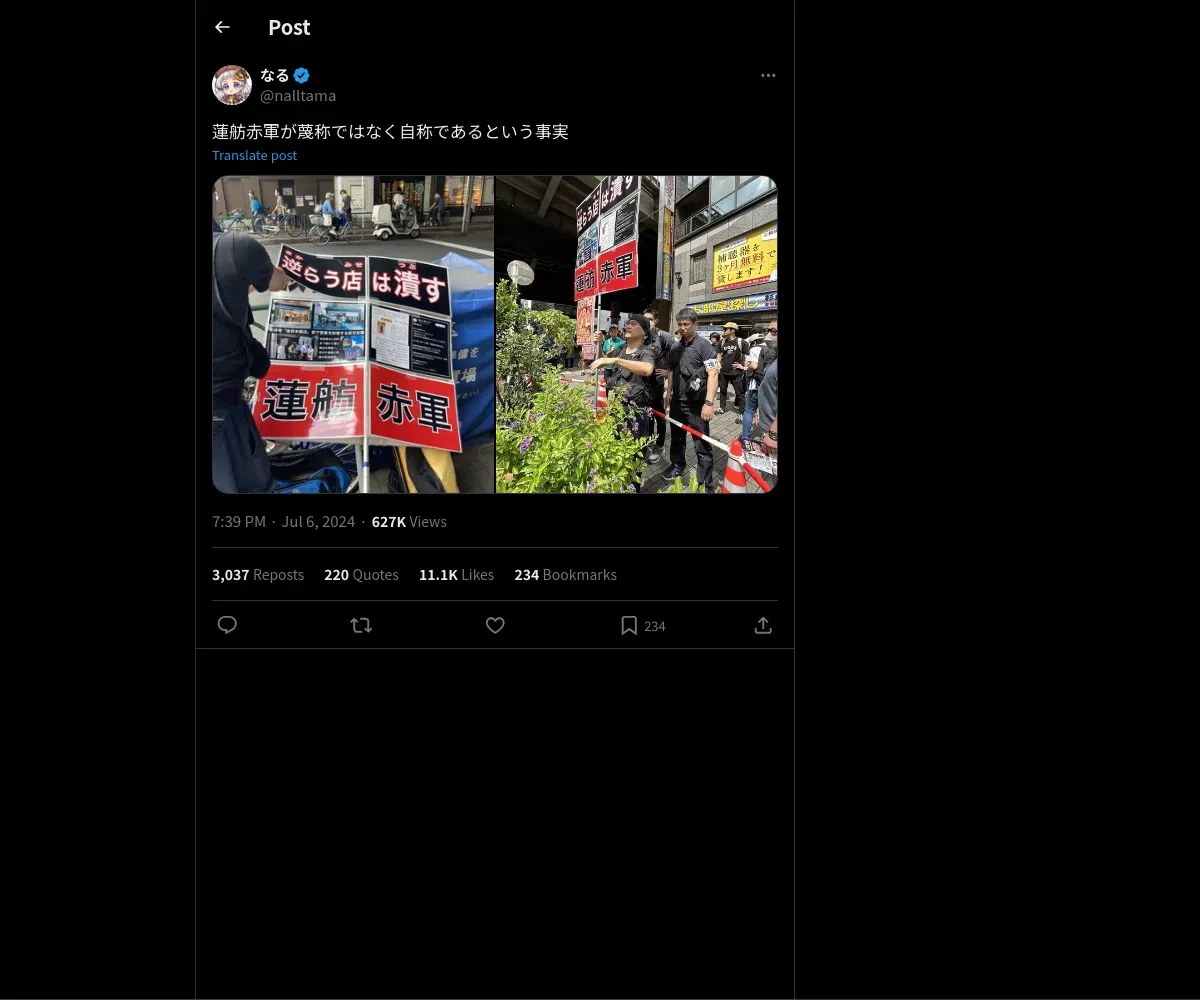
Task: Open the right street crowd photo
Action: click(x=637, y=335)
